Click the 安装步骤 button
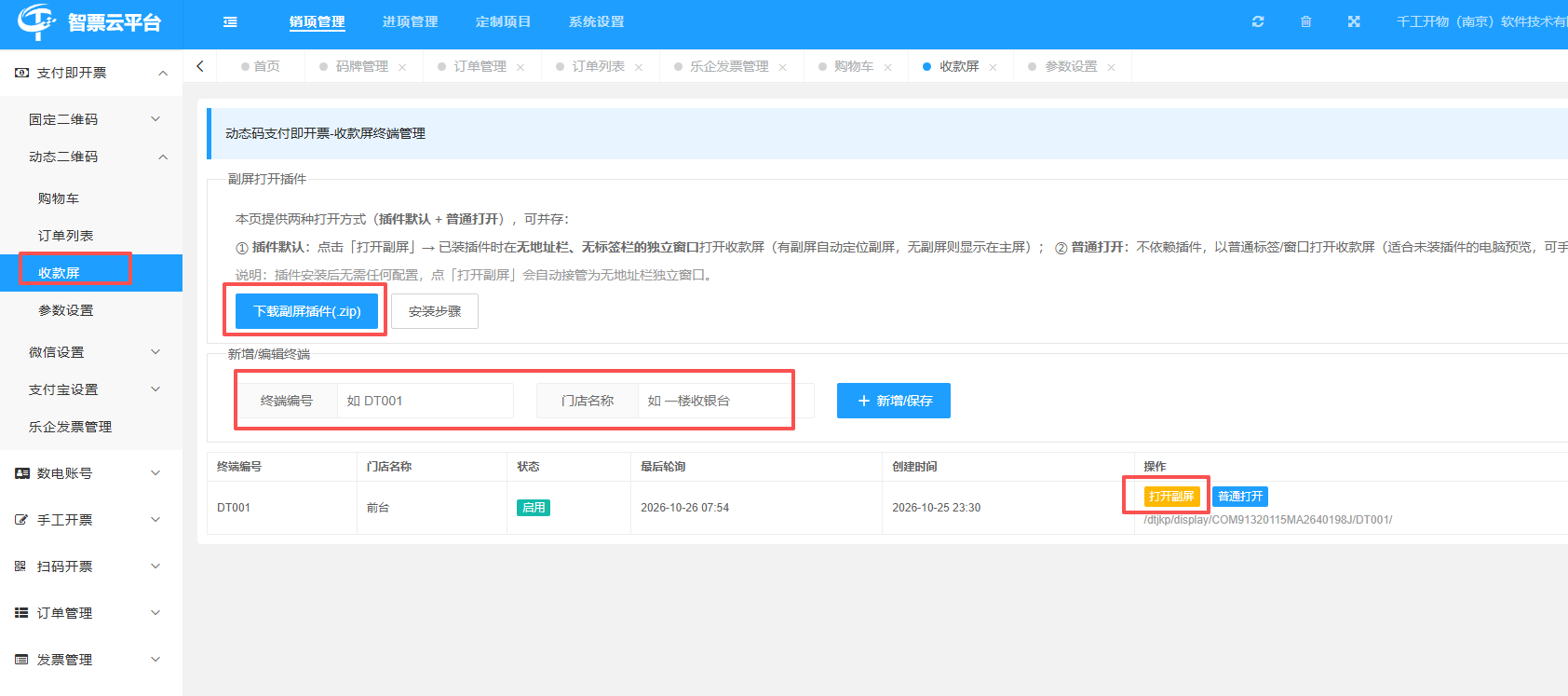1568x696 pixels. click(x=435, y=311)
